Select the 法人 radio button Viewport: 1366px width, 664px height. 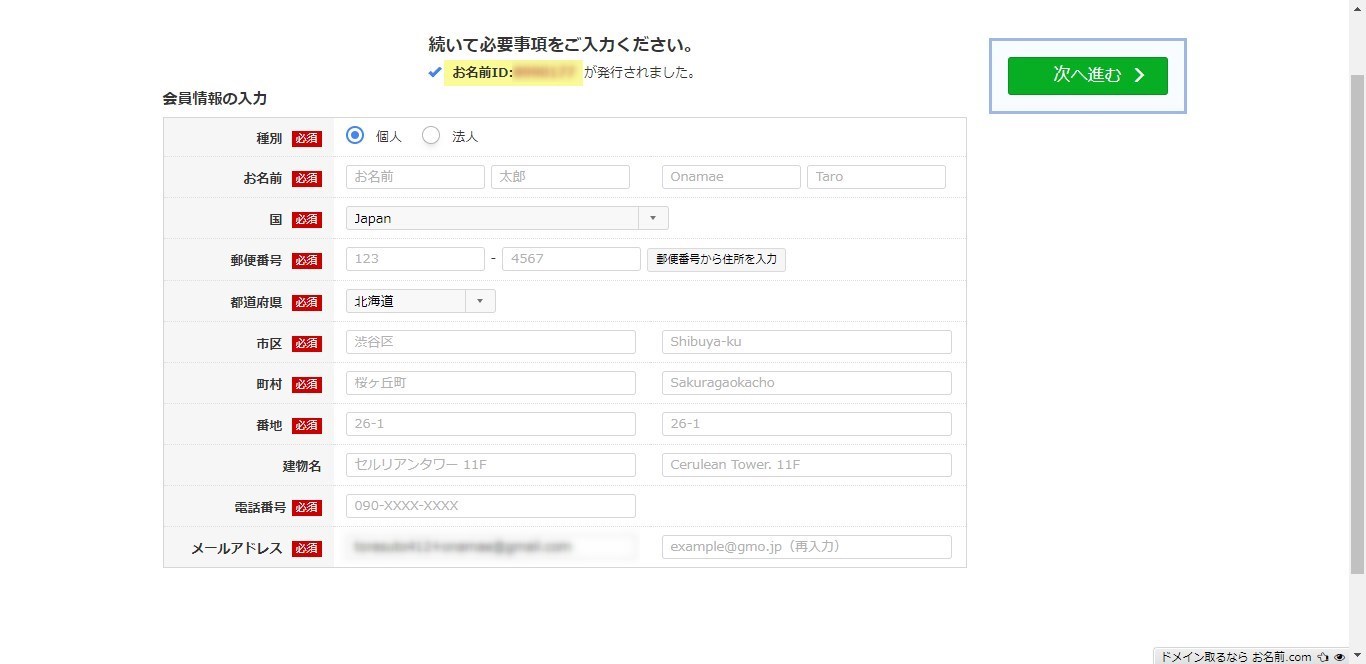pos(430,135)
